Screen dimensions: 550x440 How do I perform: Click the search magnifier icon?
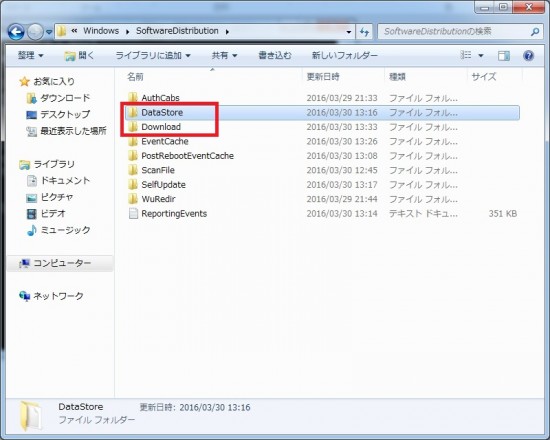click(x=535, y=32)
